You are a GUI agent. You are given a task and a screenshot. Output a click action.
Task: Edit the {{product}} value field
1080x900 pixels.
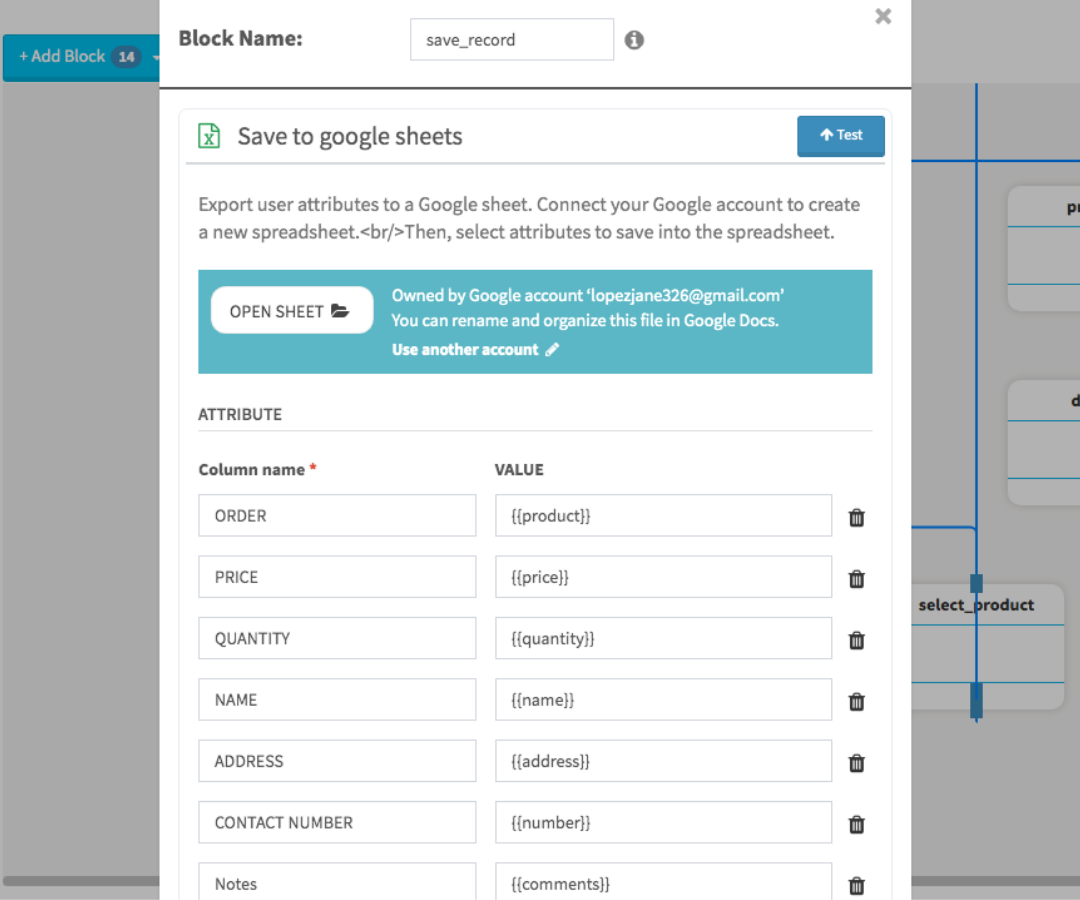tap(663, 515)
